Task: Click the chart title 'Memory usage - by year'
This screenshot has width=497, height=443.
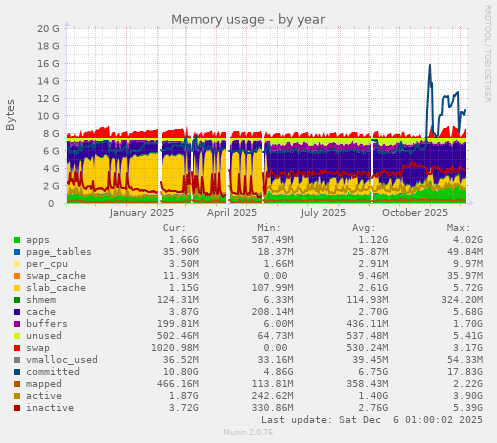Action: click(248, 20)
